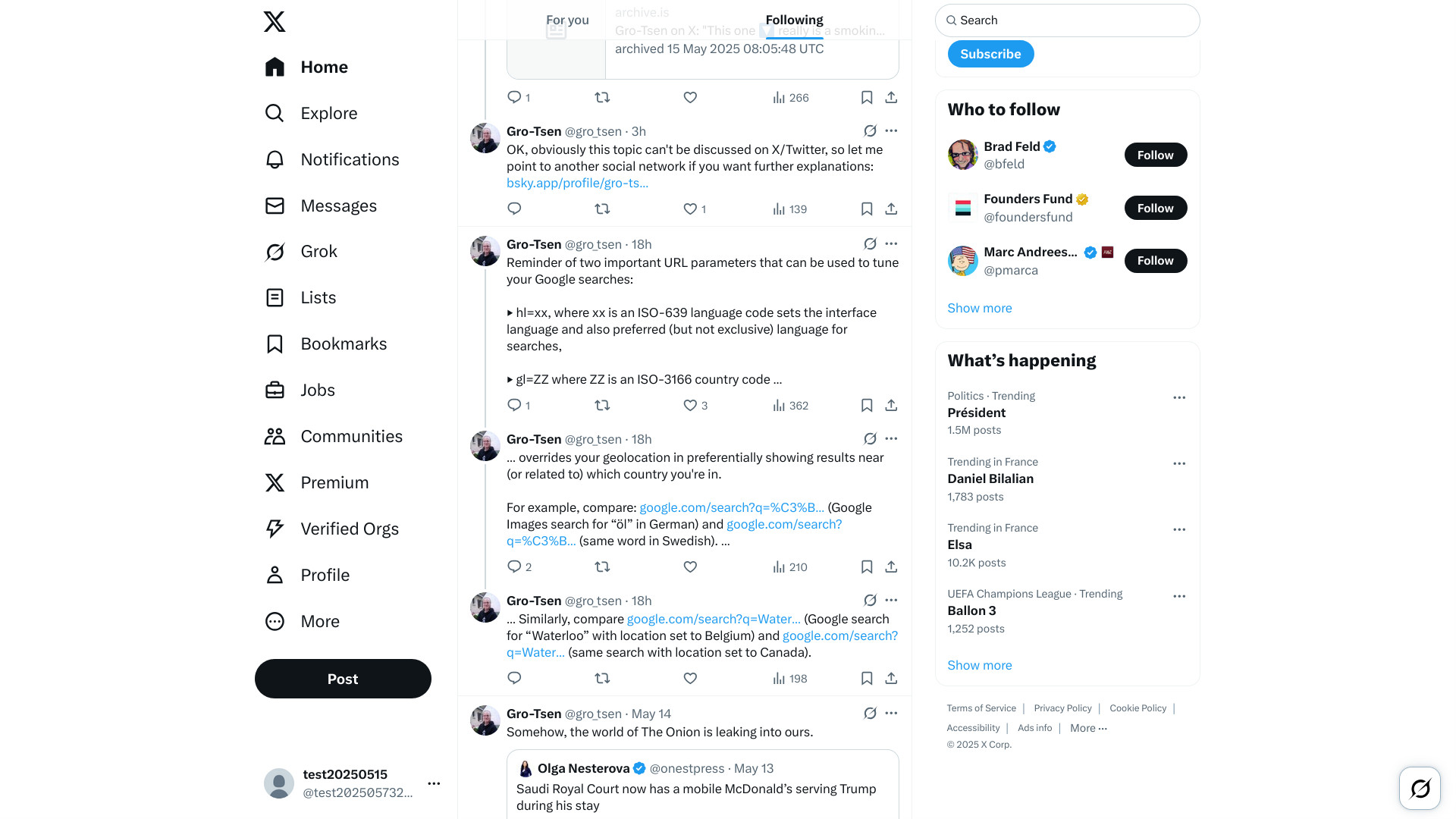The image size is (1456, 819).
Task: Bookmark the hl=xx Google URL parameters post
Action: 867,406
